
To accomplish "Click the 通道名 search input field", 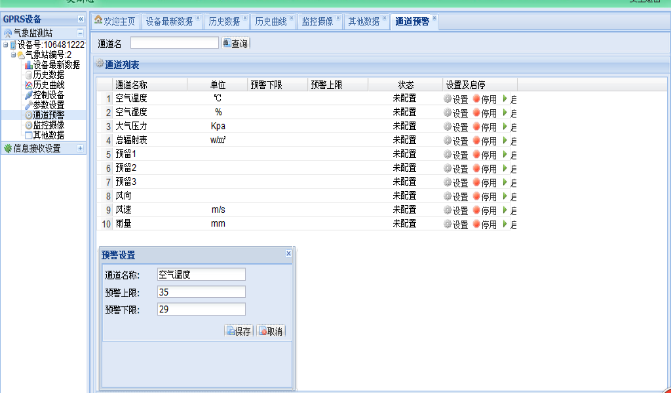I will pos(174,43).
